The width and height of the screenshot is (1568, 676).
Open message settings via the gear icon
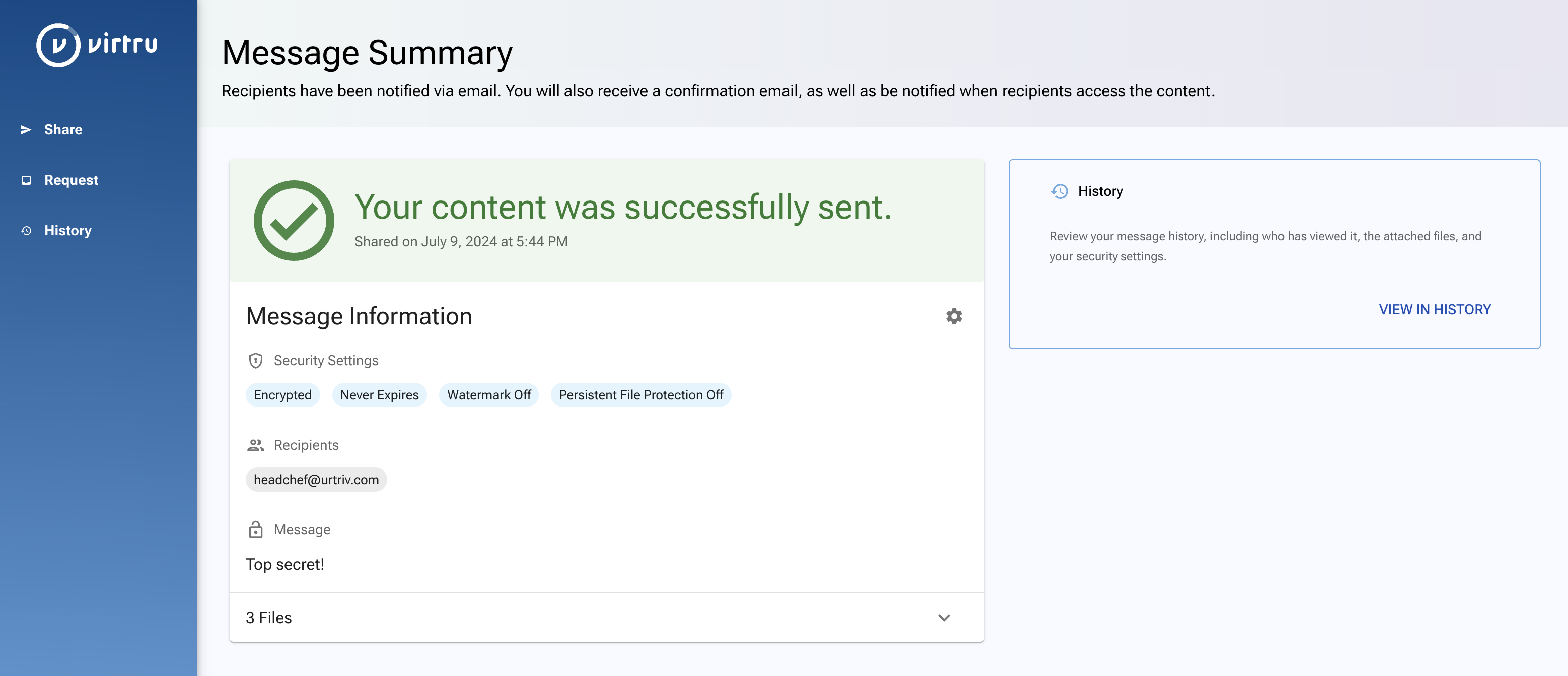(x=954, y=316)
